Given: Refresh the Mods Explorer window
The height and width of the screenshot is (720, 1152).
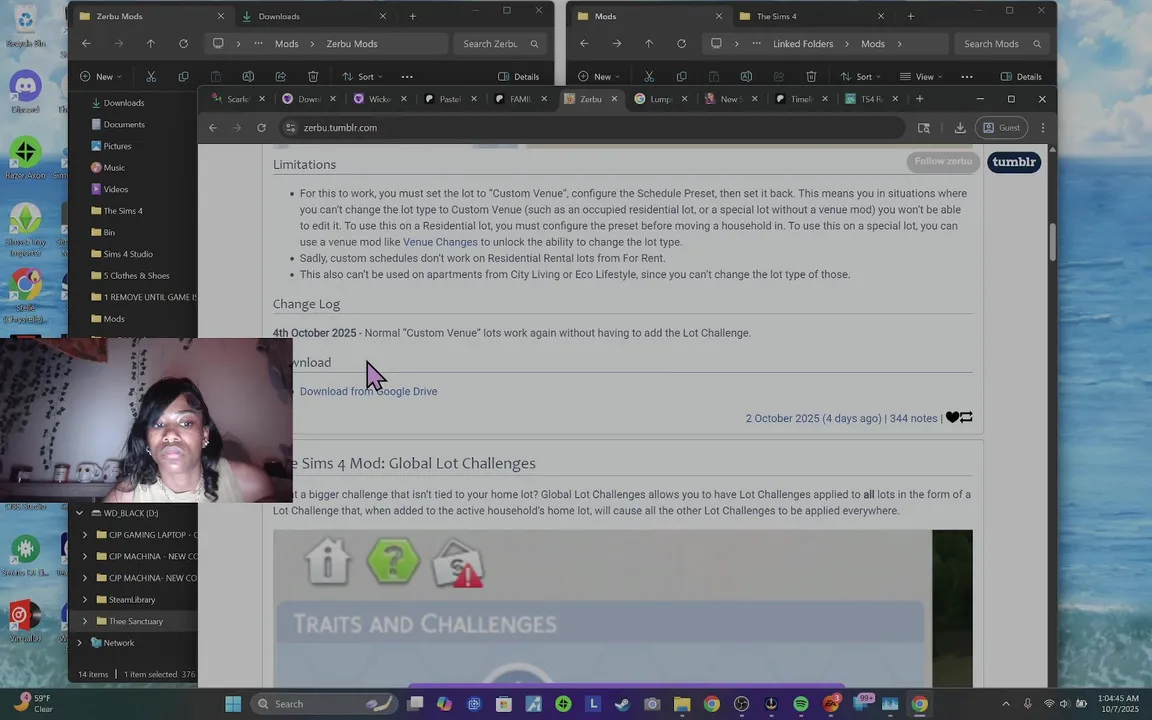Looking at the screenshot, I should click(x=681, y=44).
